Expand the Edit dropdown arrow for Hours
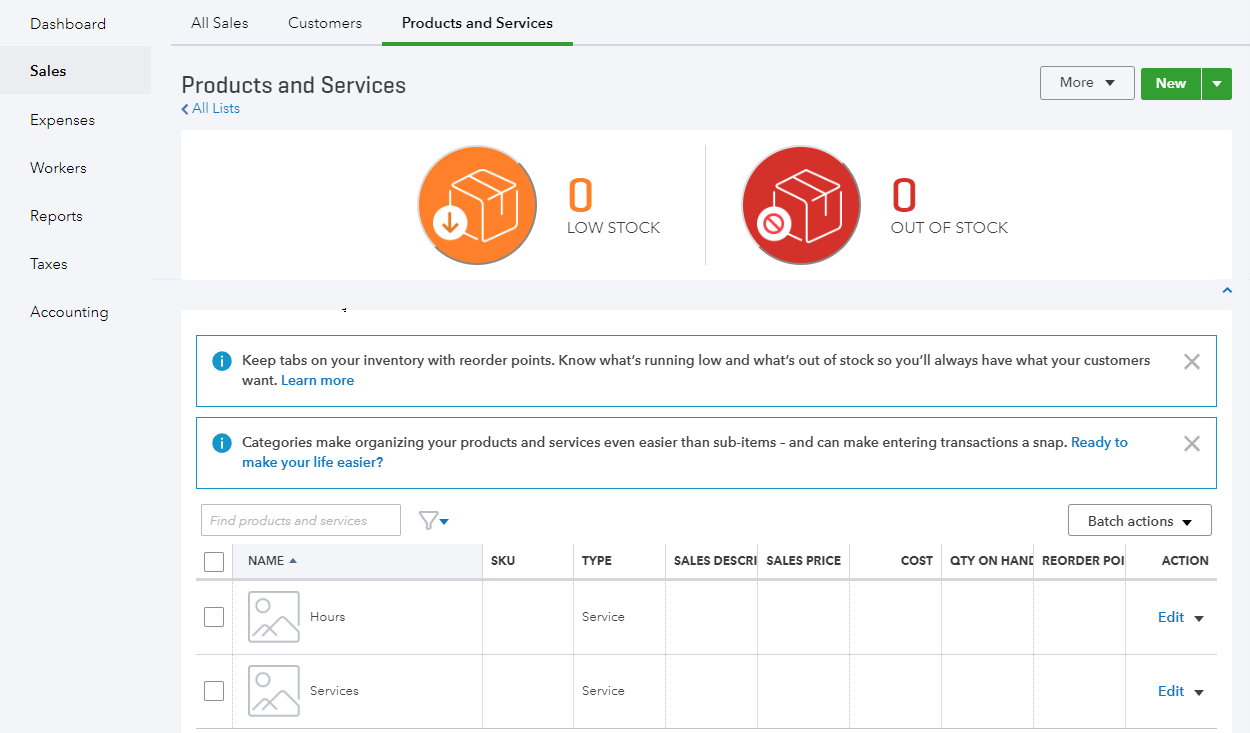This screenshot has width=1250, height=733. tap(1200, 617)
